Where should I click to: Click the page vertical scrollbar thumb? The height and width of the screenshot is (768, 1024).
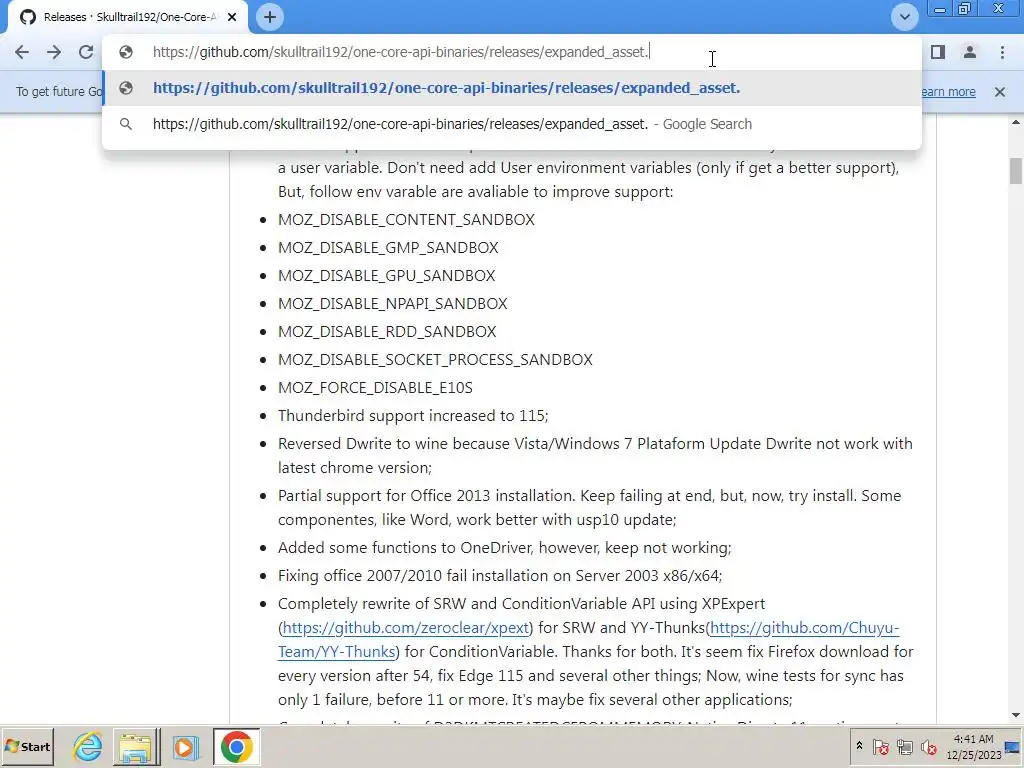tap(1016, 171)
